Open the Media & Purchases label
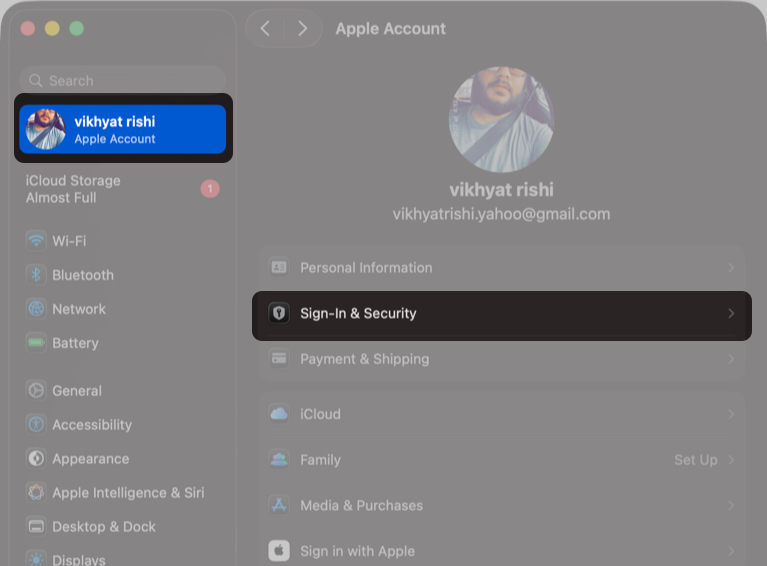Viewport: 767px width, 566px height. (361, 505)
